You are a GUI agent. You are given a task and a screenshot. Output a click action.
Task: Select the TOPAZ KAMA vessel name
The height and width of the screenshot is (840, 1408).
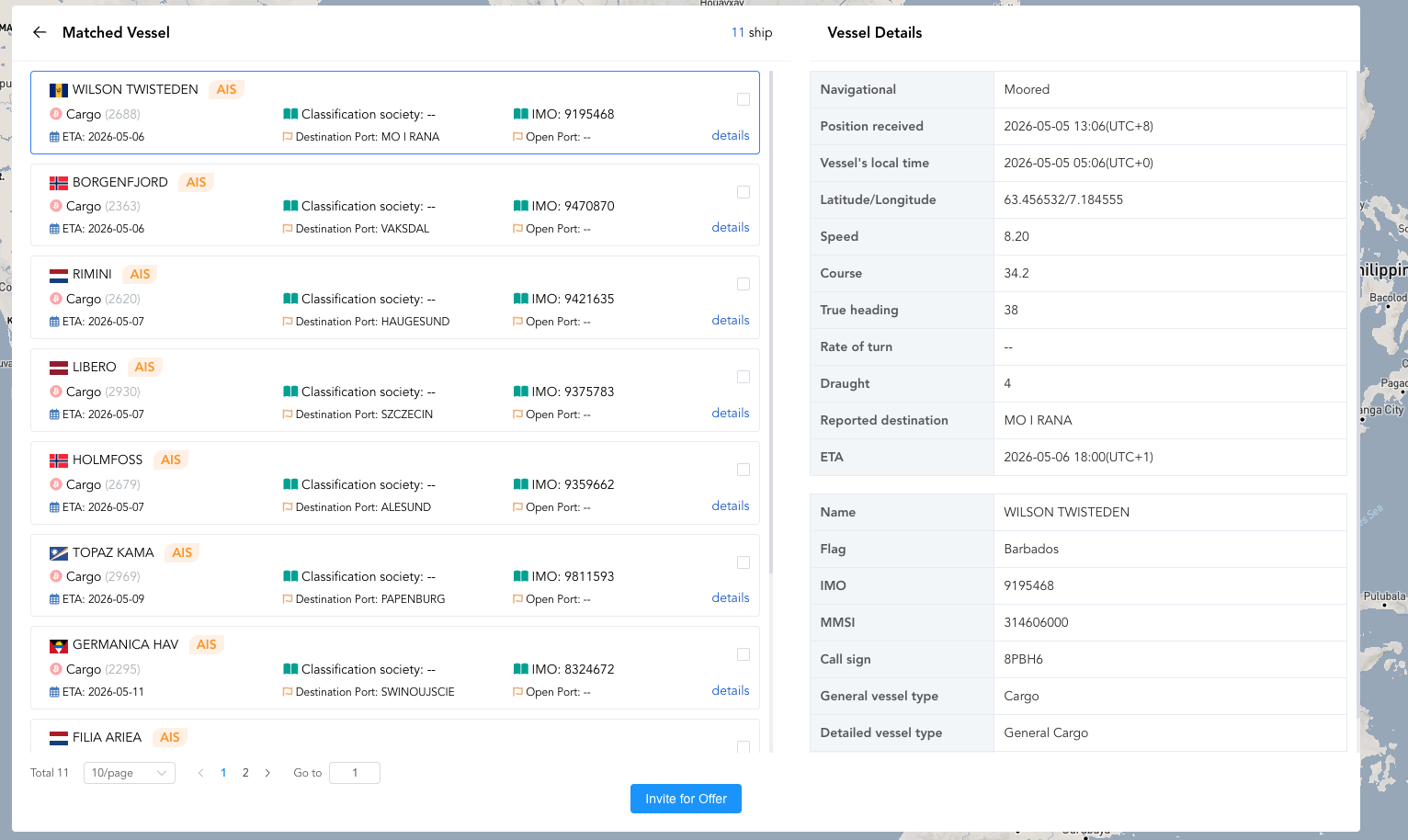(113, 552)
